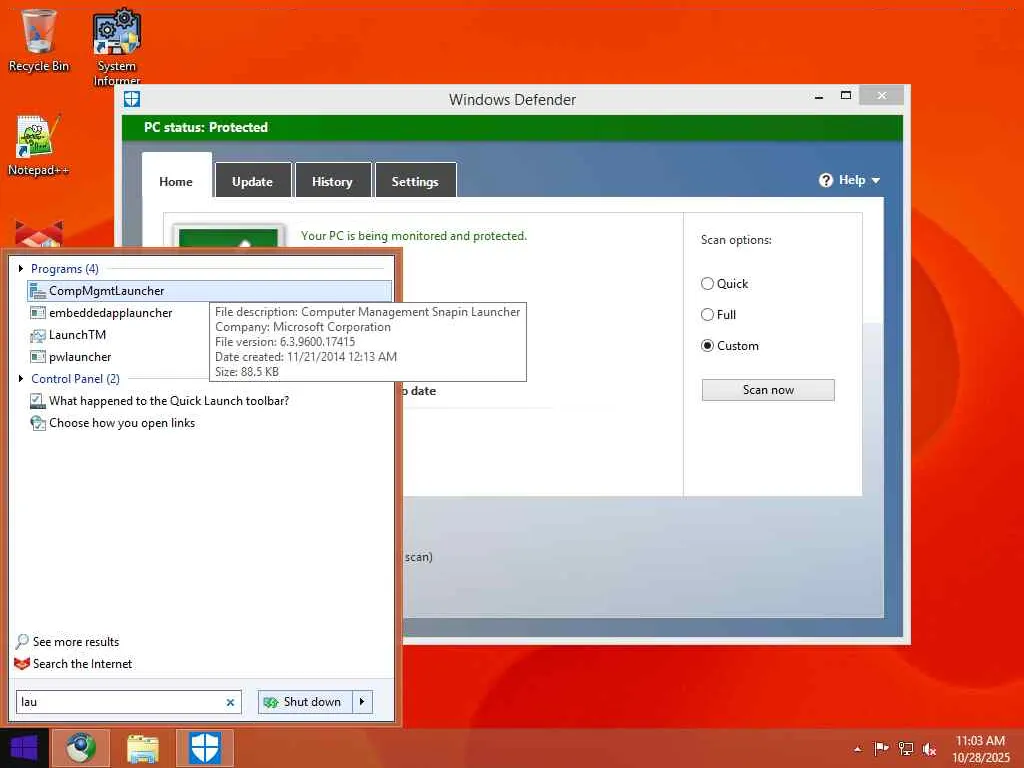This screenshot has height=768, width=1024.
Task: Click the Shut down button
Action: pos(305,702)
